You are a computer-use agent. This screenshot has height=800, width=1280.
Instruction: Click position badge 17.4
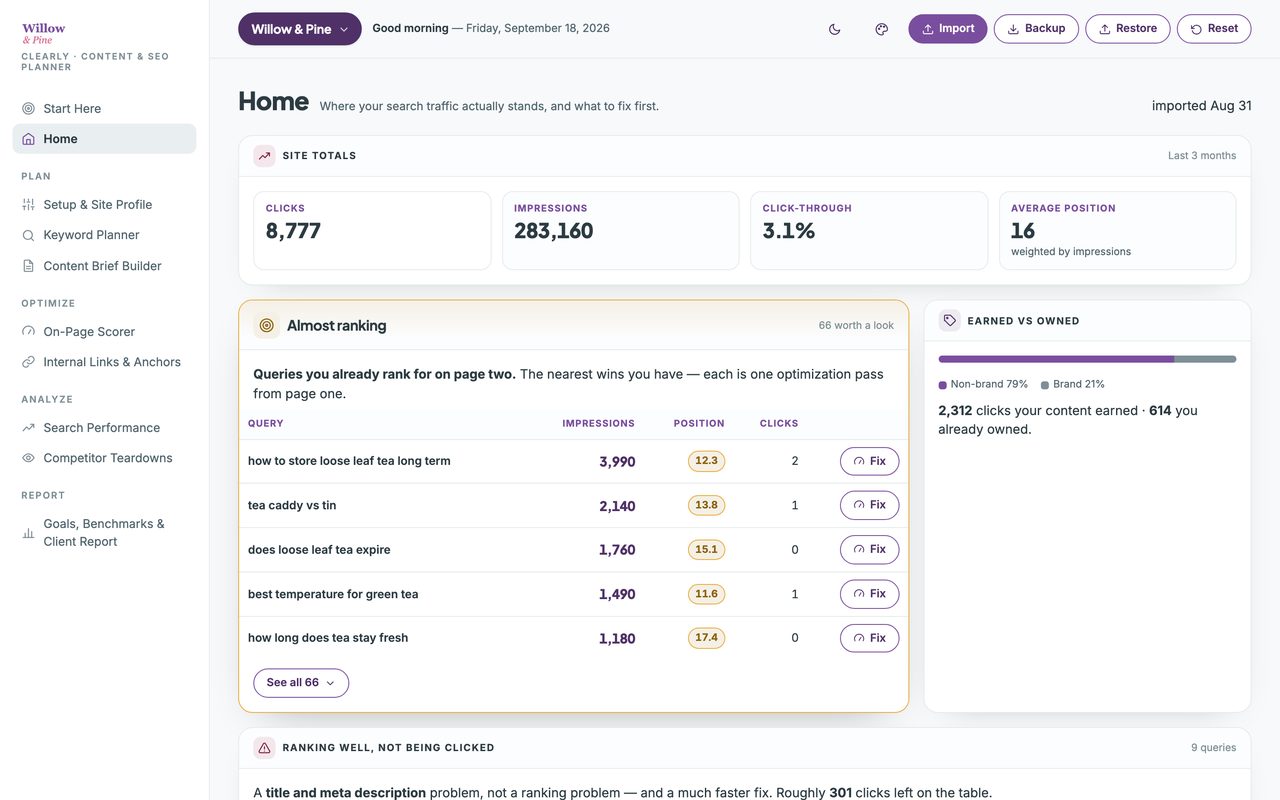pos(706,638)
